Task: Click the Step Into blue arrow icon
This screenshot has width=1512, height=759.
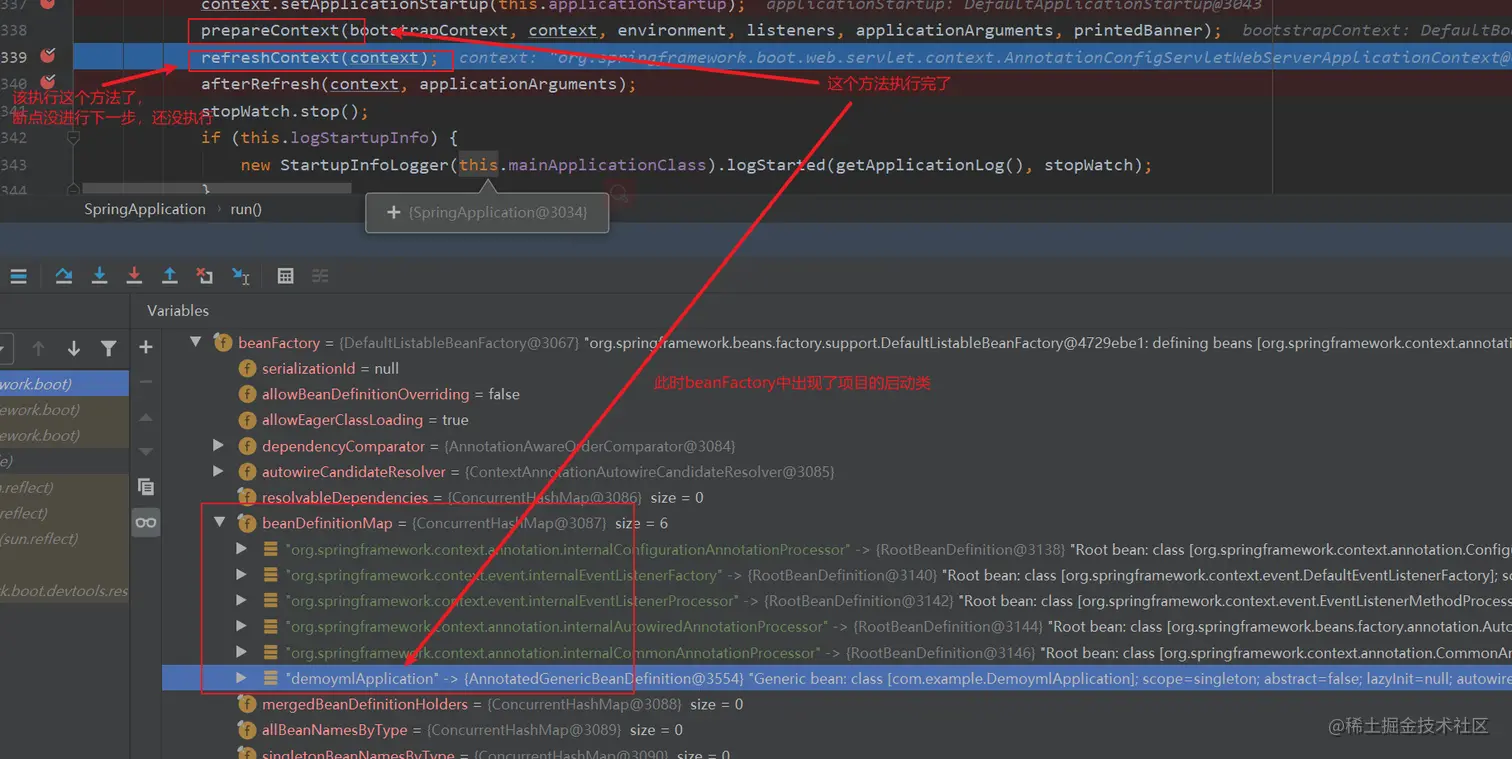Action: (x=99, y=276)
